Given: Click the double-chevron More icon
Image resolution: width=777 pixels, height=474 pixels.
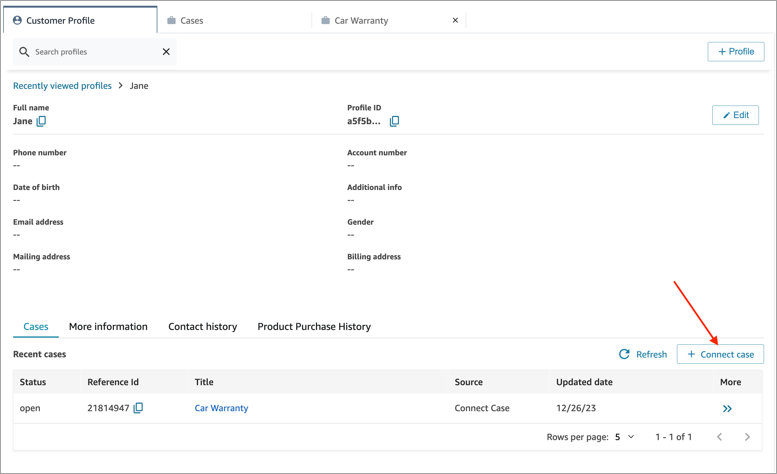Looking at the screenshot, I should tap(727, 408).
